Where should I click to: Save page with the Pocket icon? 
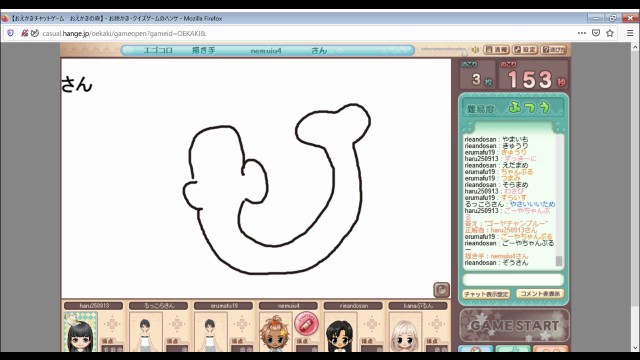click(596, 33)
